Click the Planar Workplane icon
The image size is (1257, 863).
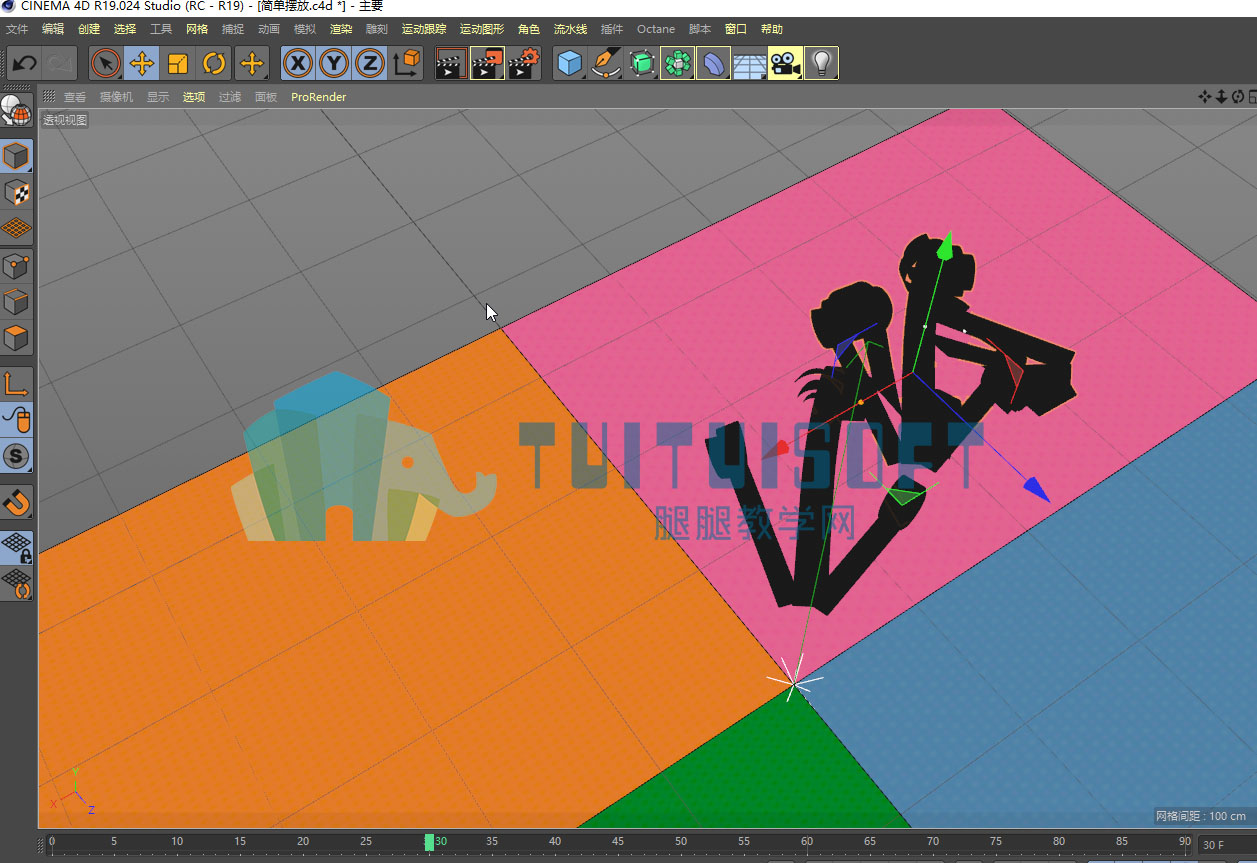pyautogui.click(x=17, y=583)
